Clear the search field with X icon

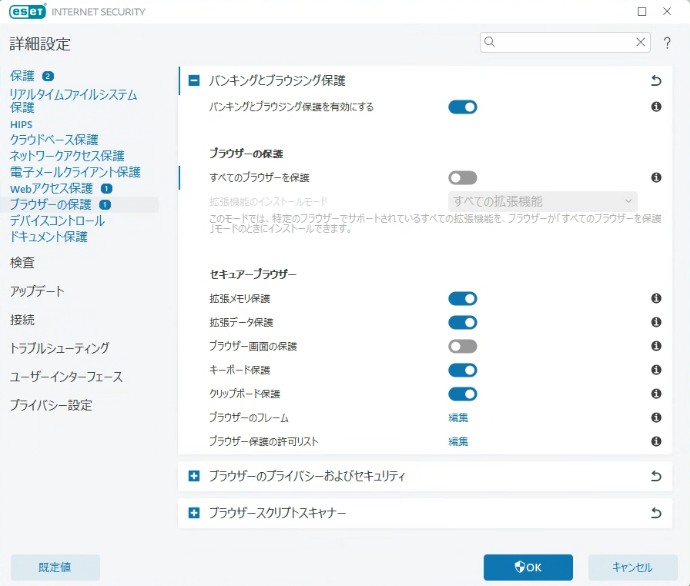pos(640,42)
